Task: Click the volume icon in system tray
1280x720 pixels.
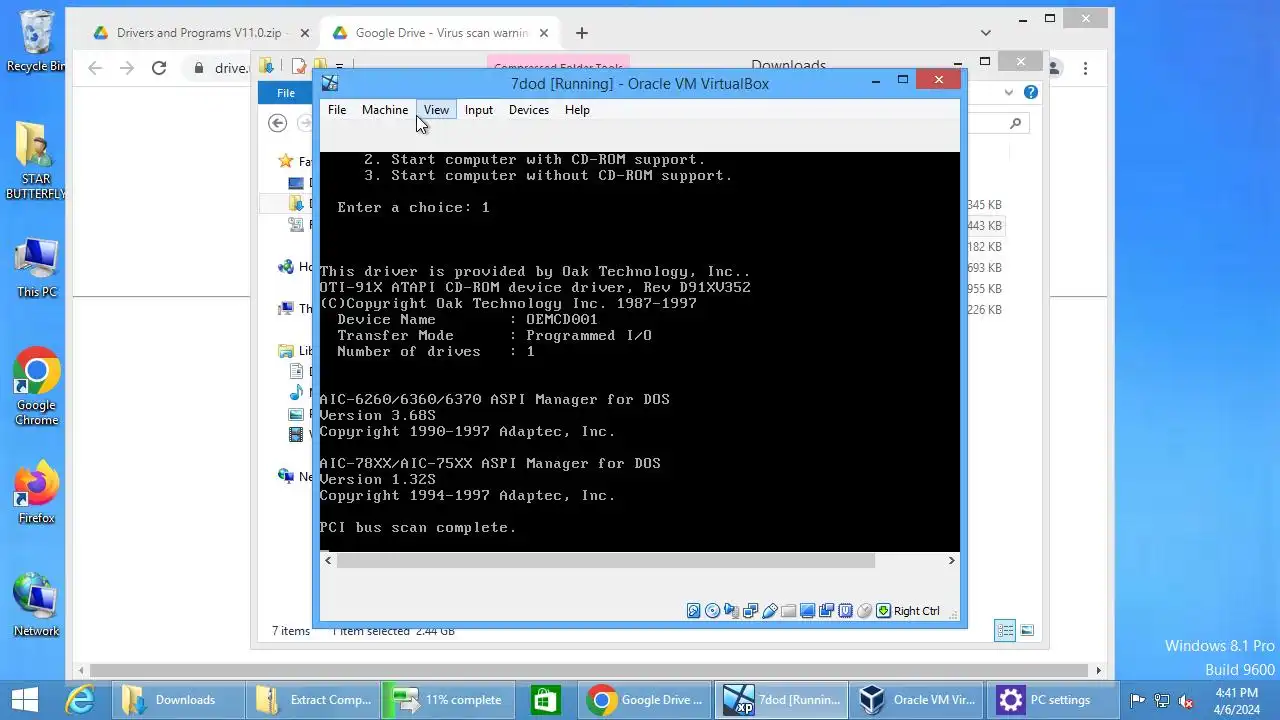Action: click(x=1187, y=701)
